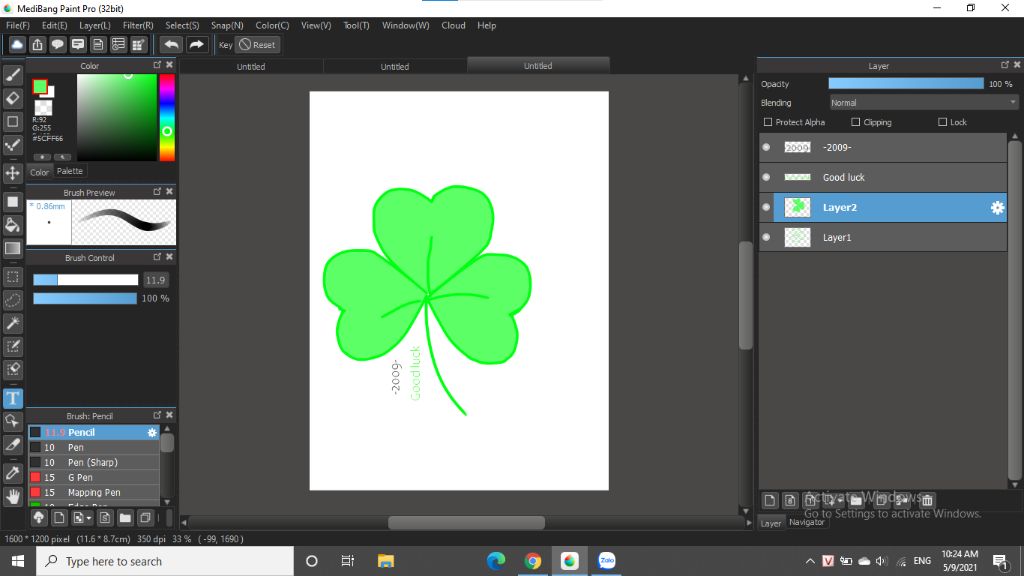Delete layer with the trash icon

(927, 500)
